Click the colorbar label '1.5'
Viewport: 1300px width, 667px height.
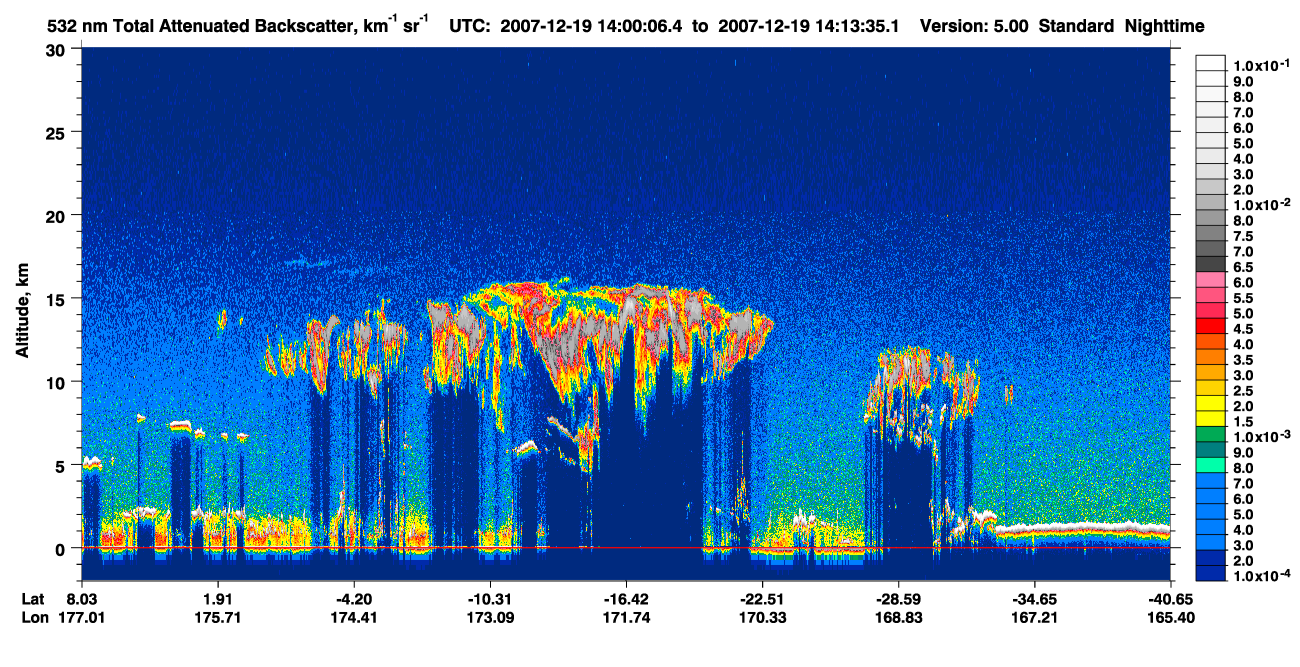pyautogui.click(x=1243, y=422)
